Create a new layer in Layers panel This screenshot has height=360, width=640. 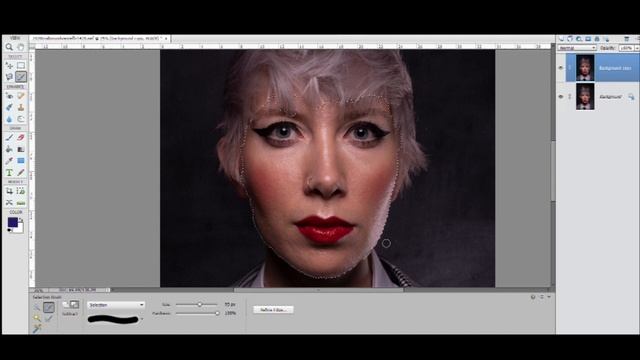coord(561,39)
